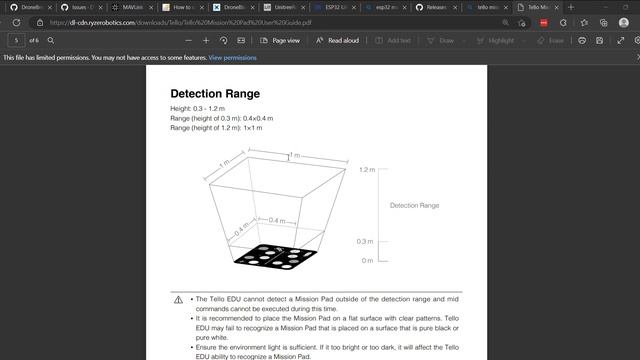
Task: Click the Mission Pad image in diagram
Action: coord(275,257)
